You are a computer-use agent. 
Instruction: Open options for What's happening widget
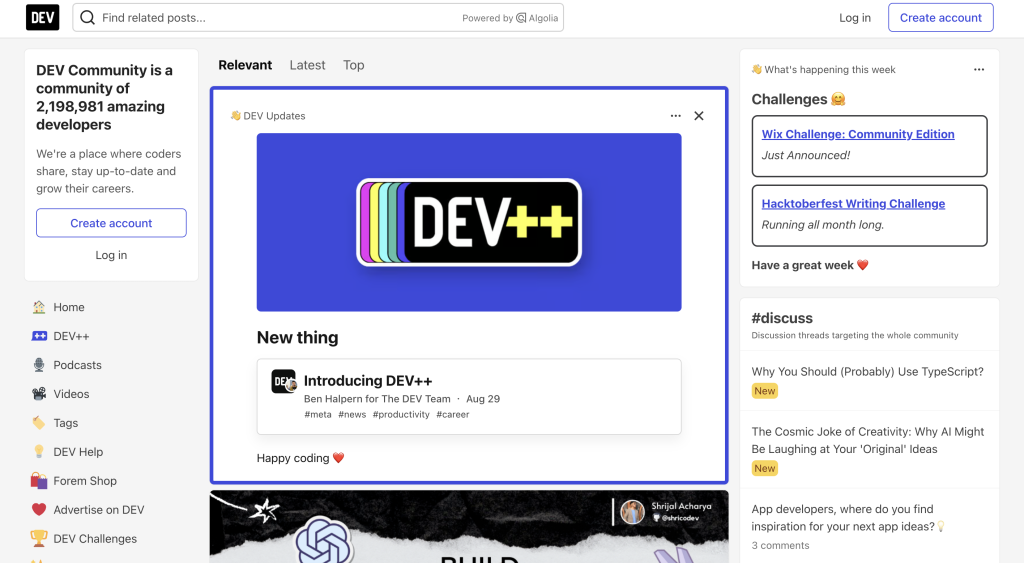979,70
